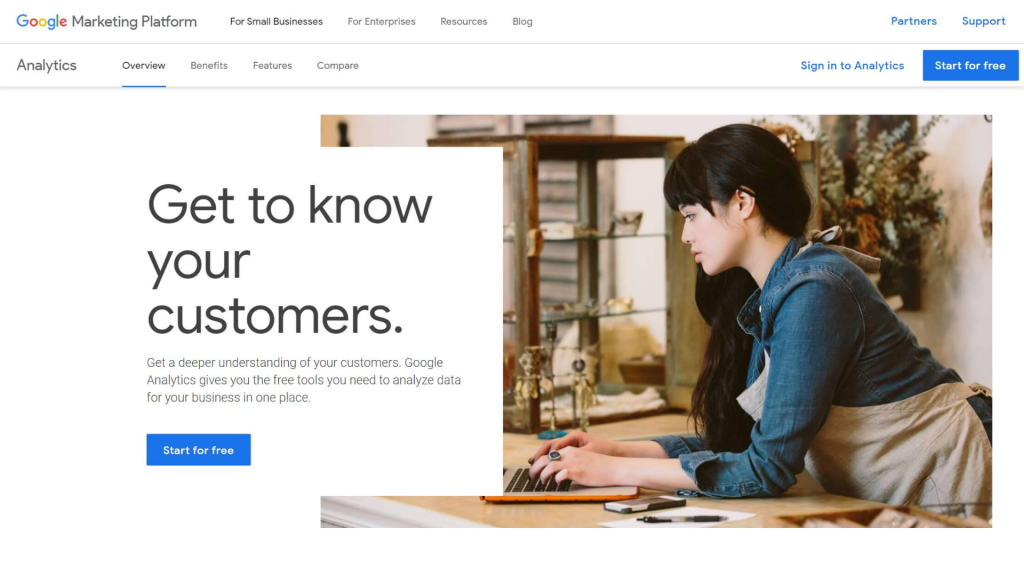Click the Get to know your customers headline
1024x576 pixels.
click(289, 260)
